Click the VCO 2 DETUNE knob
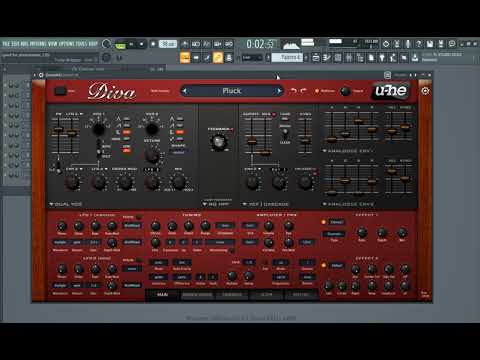This screenshot has width=480, height=360. tap(152, 154)
